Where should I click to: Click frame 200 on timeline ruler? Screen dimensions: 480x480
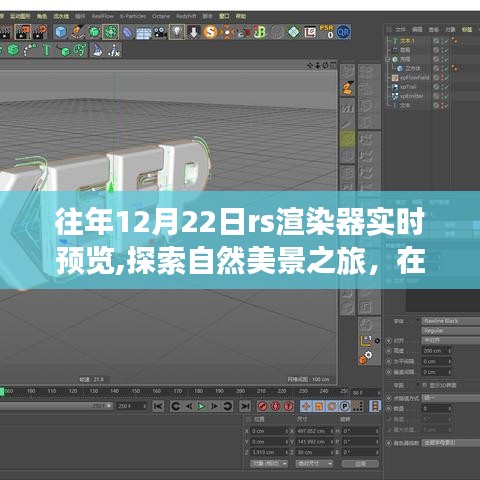click(240, 391)
